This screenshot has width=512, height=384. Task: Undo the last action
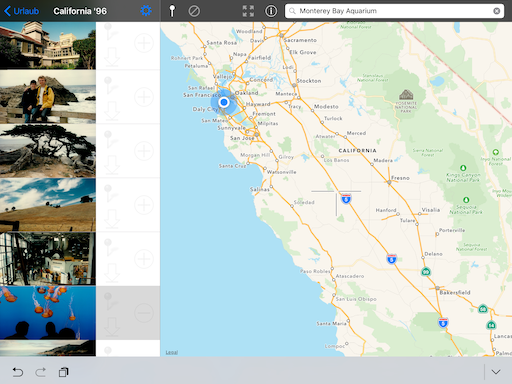[18, 372]
